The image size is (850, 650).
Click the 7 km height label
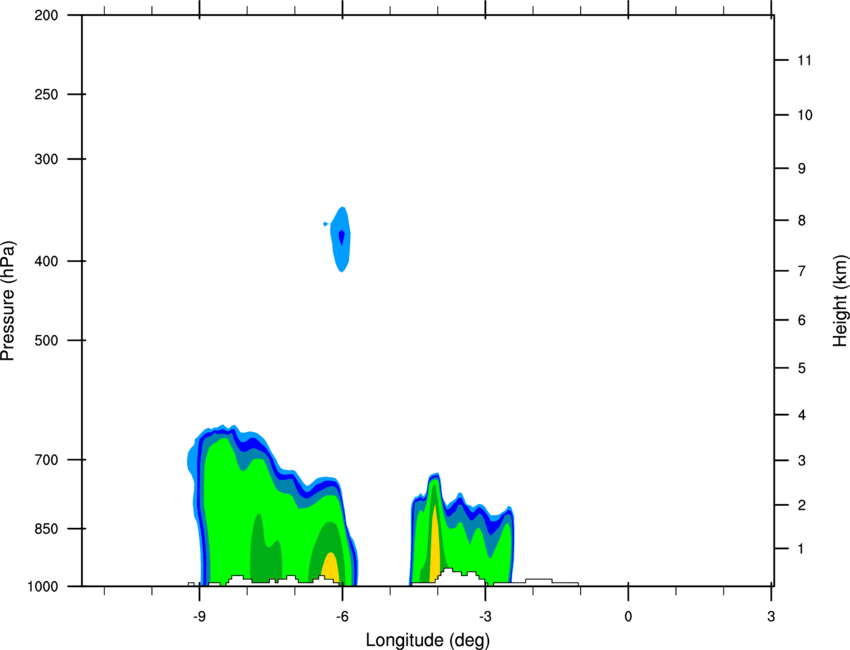click(x=802, y=271)
